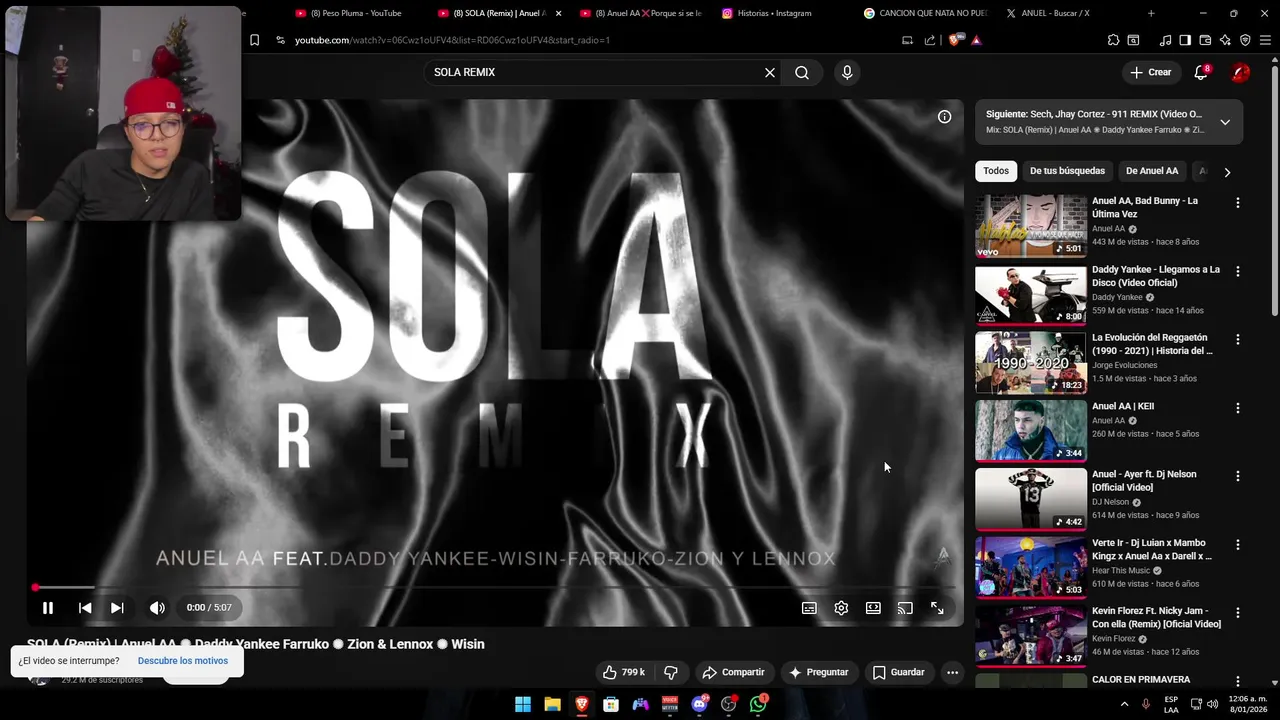The image size is (1280, 720).
Task: Open Kevin Florez Con ella Remix video title
Action: pyautogui.click(x=1156, y=617)
